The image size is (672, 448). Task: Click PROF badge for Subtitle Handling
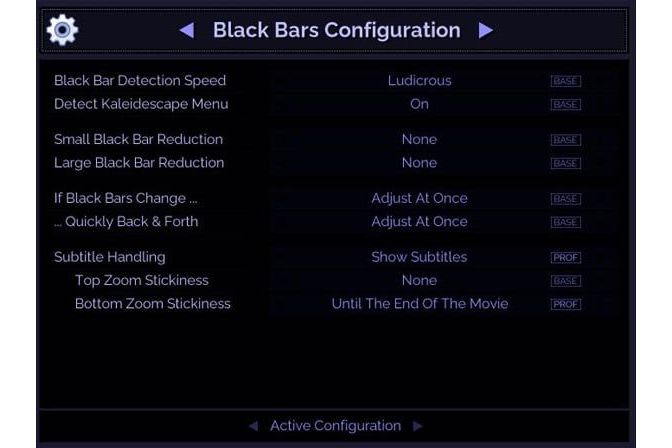click(x=566, y=257)
